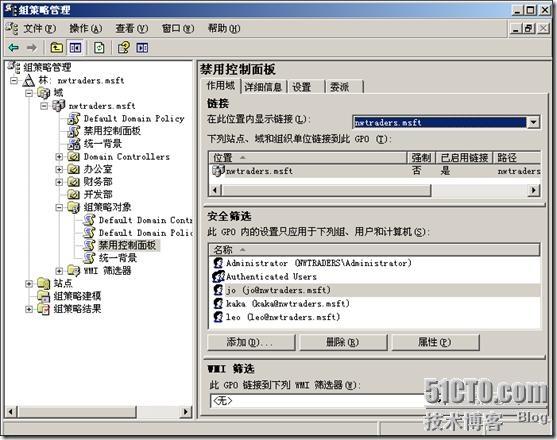Select the leo (leo@nwtraders.msft) entry
This screenshot has width=557, height=440.
(x=376, y=317)
